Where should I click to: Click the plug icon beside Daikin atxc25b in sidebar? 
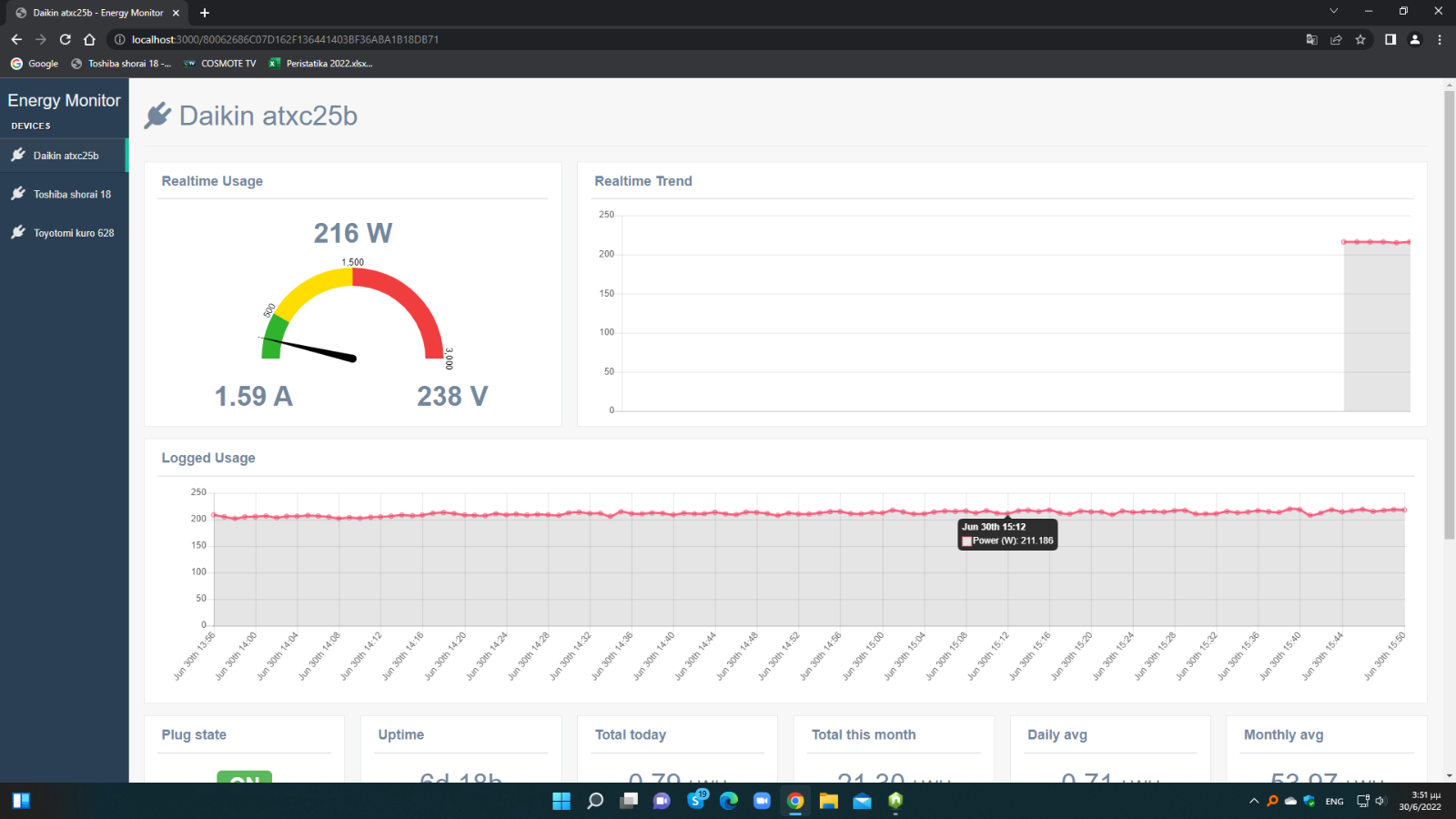pos(18,155)
